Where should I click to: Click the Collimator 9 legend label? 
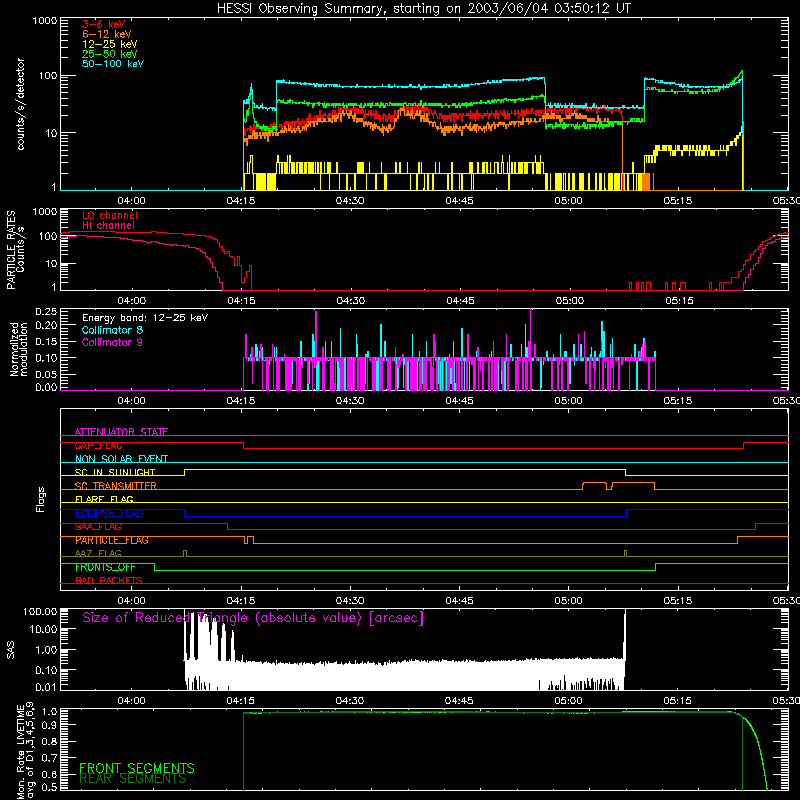(x=112, y=342)
